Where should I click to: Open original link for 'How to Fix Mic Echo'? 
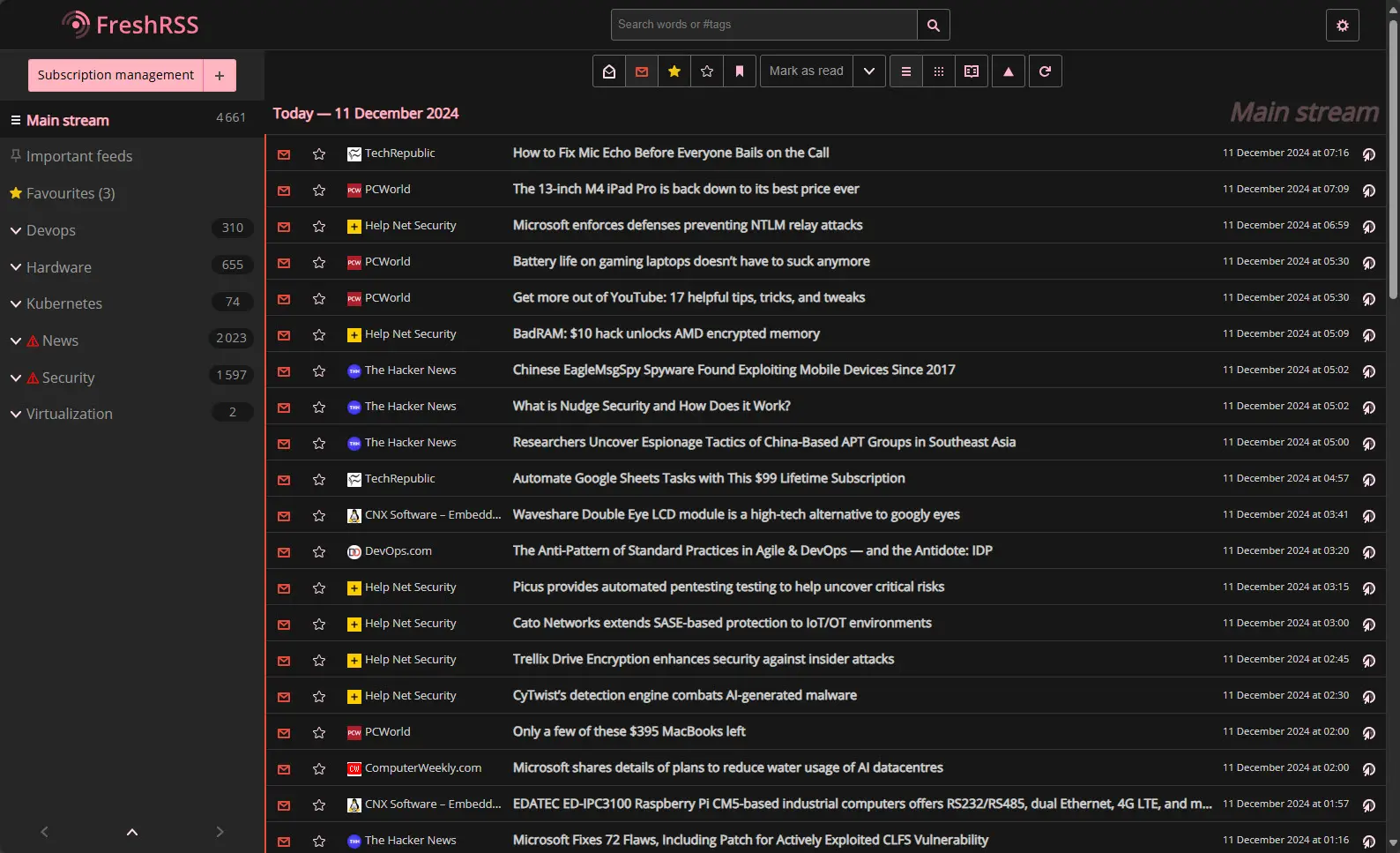pos(1369,154)
